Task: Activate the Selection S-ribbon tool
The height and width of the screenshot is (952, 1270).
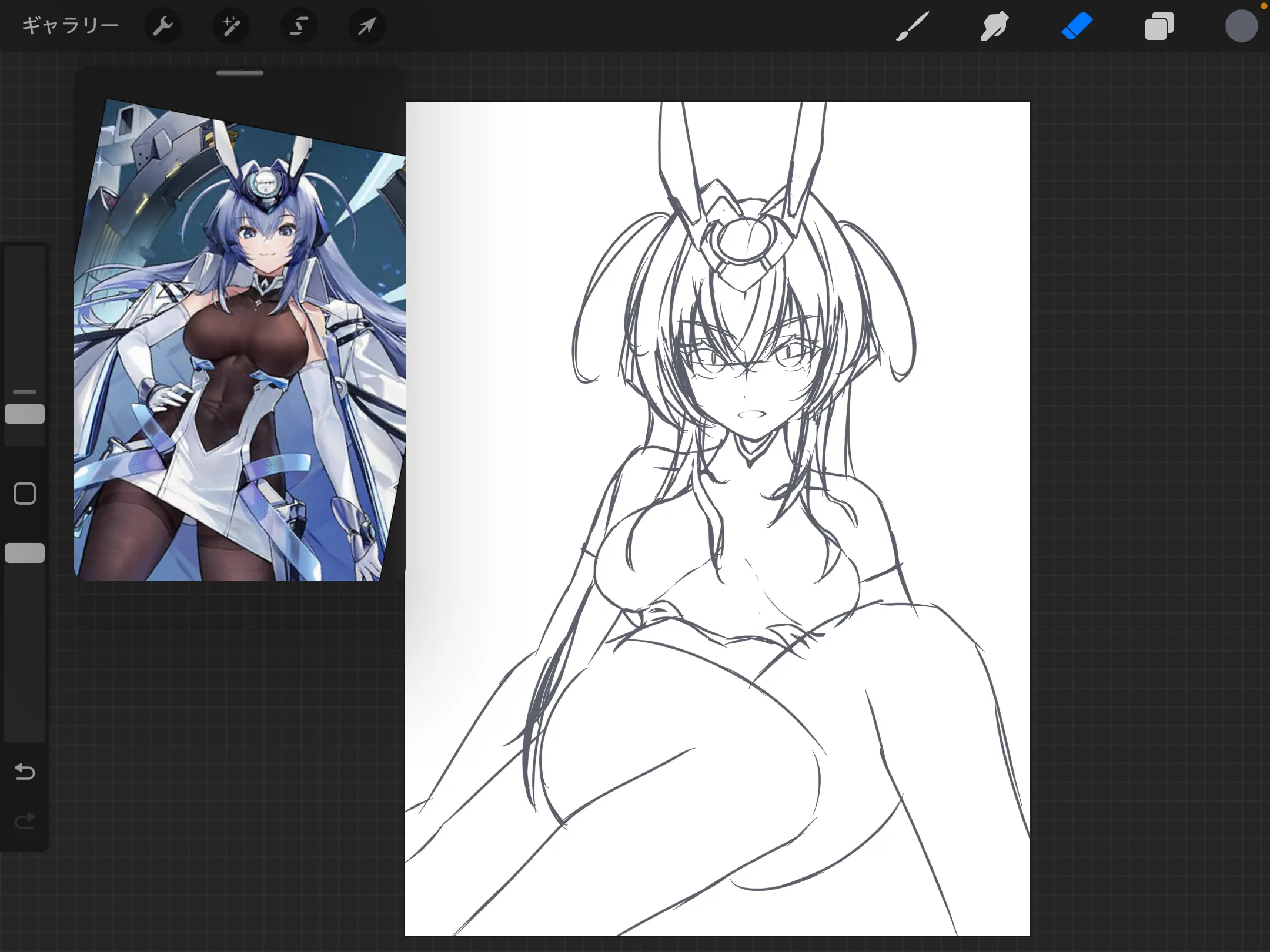Action: tap(299, 26)
